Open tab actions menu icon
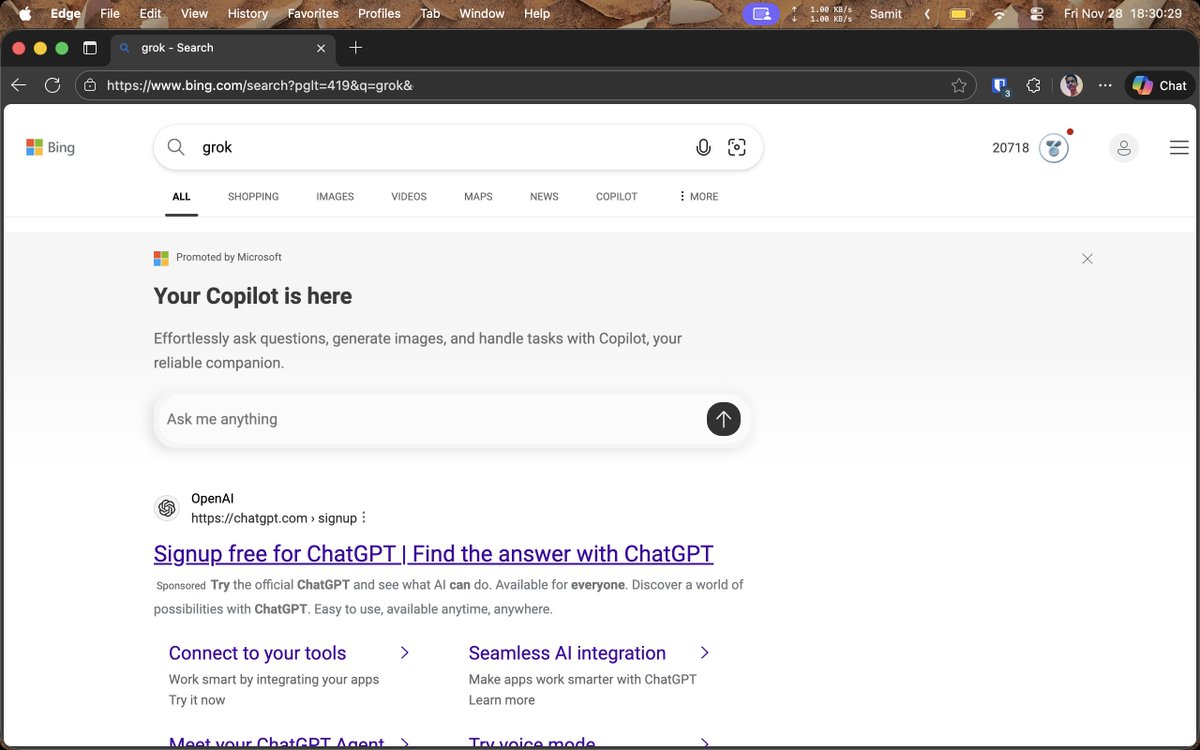Screen dimensions: 1200x750 [90, 48]
